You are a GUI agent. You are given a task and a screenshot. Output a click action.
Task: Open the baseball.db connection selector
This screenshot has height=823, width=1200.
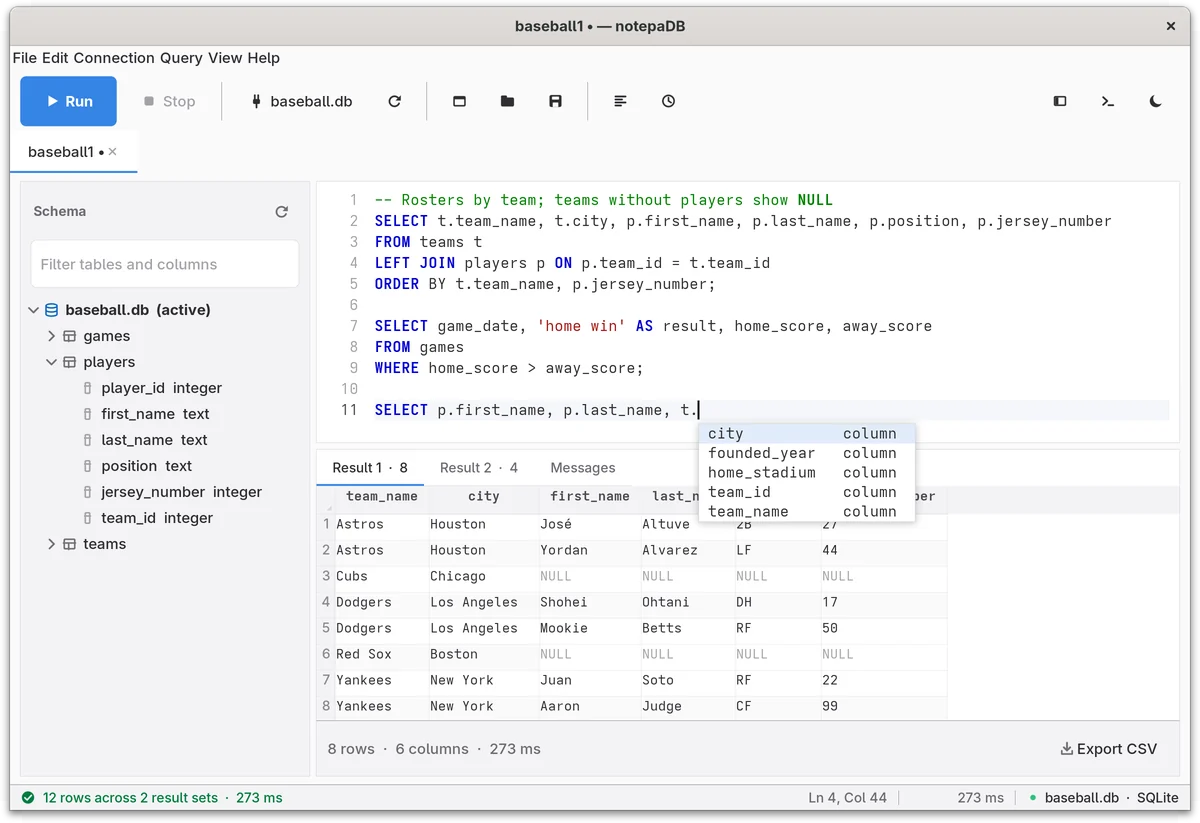coord(301,101)
